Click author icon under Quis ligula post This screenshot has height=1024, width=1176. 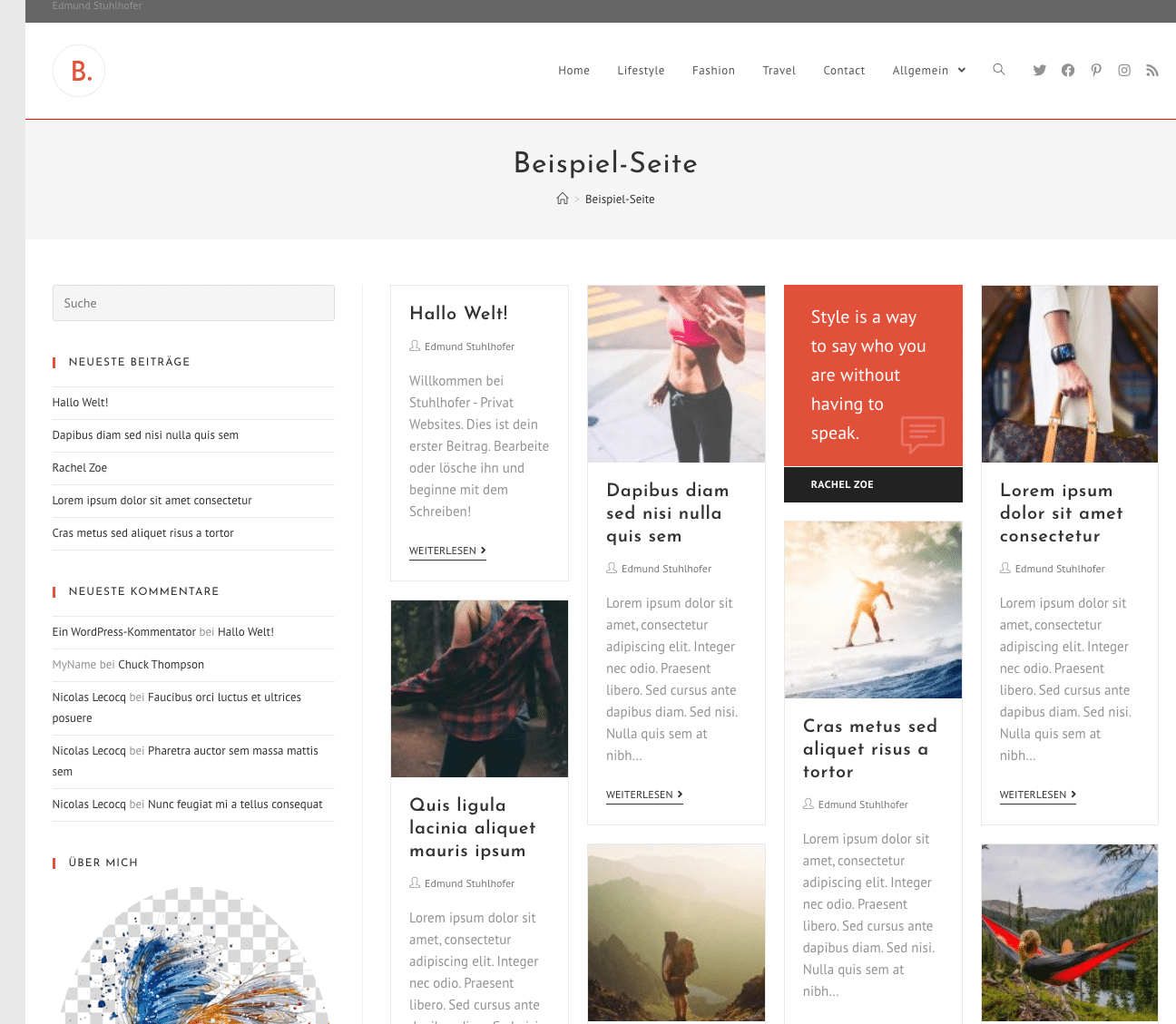click(x=415, y=883)
